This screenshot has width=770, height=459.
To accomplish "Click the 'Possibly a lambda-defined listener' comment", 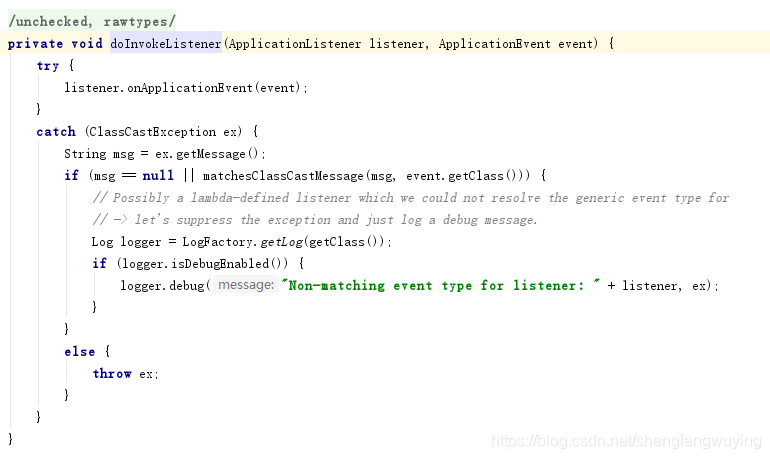I will pos(411,198).
